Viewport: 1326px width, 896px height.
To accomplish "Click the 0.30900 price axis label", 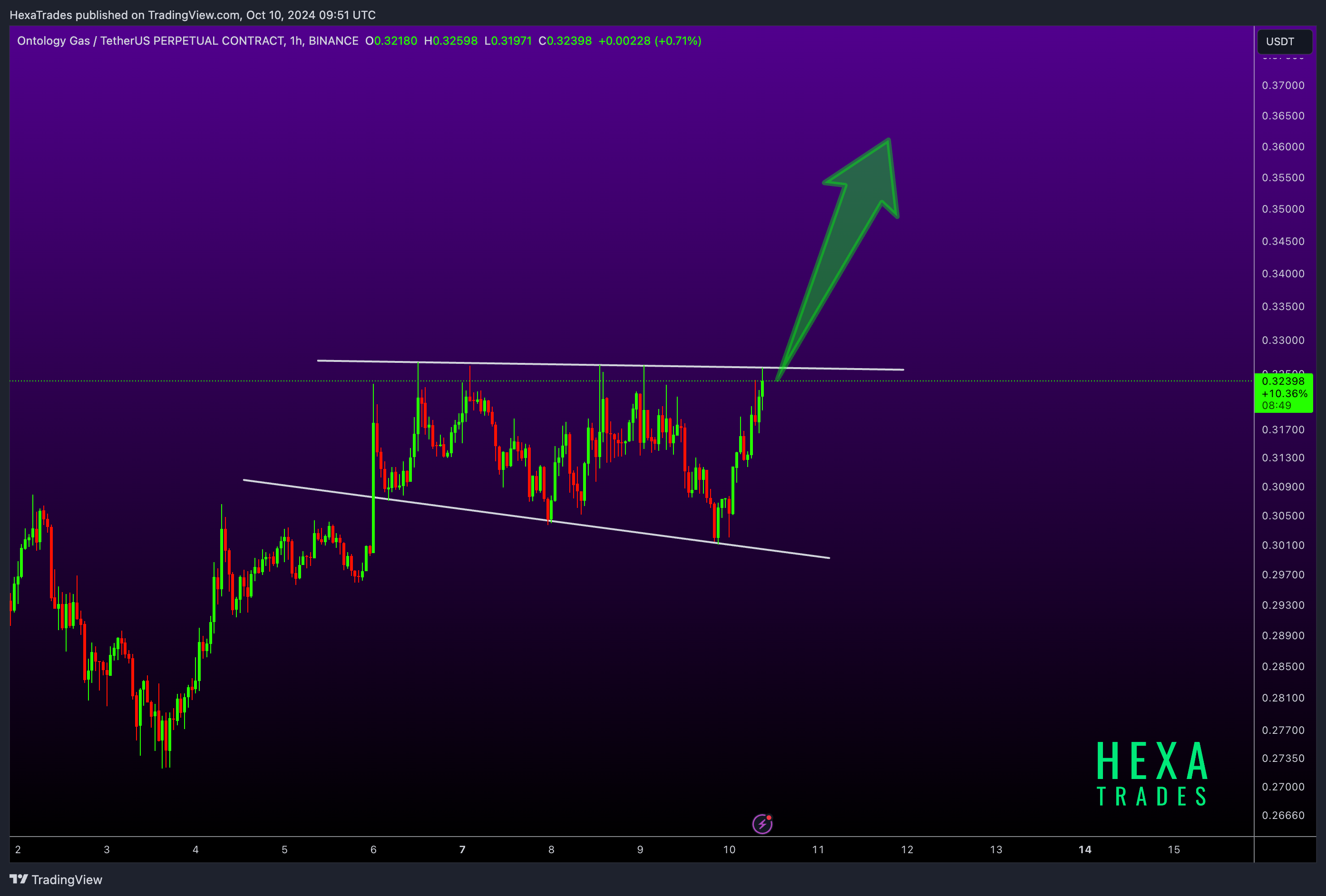I will pos(1283,486).
